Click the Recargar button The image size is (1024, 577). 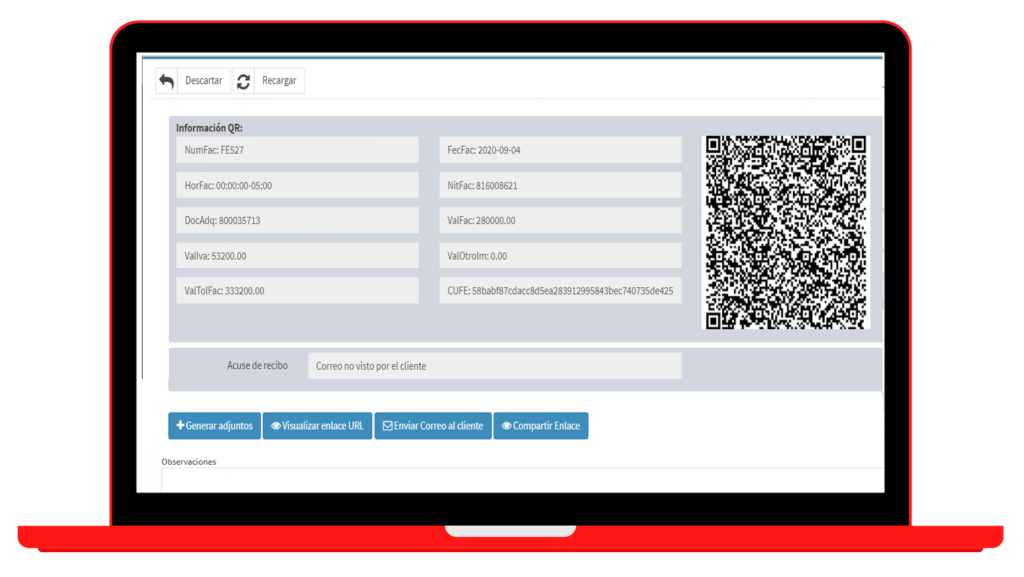click(x=279, y=81)
